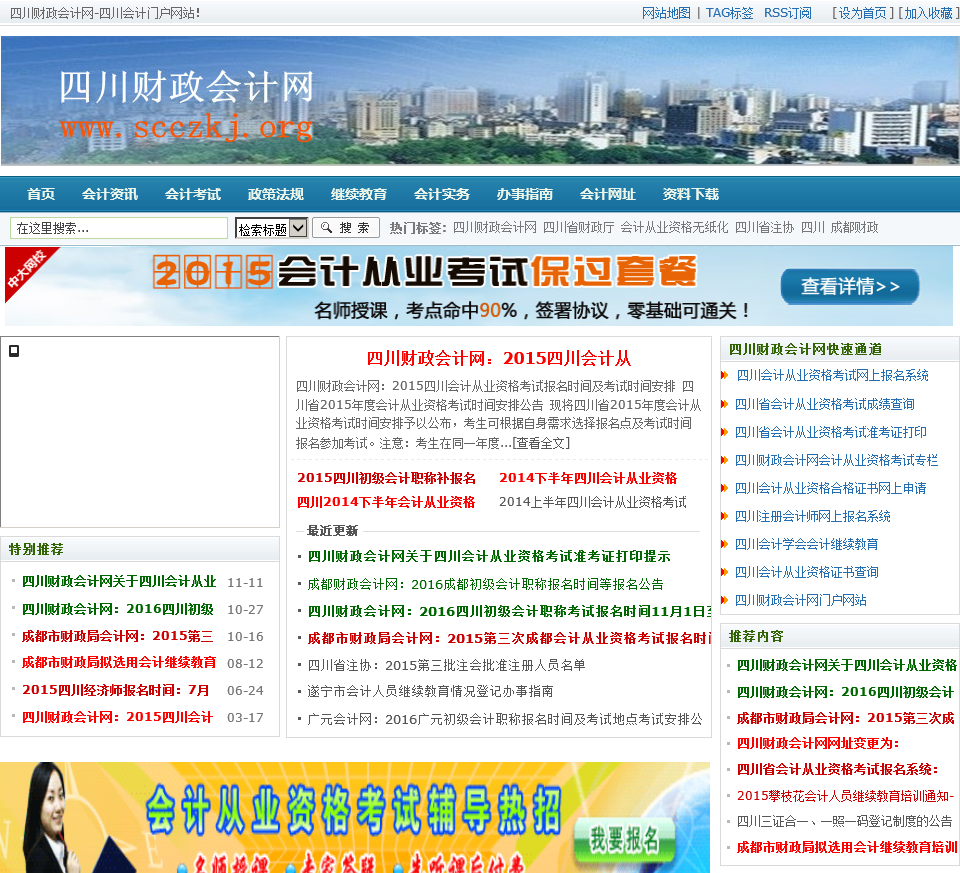Open headline 四川财政会计网：2015四川会计从
The image size is (960, 873).
coord(498,358)
